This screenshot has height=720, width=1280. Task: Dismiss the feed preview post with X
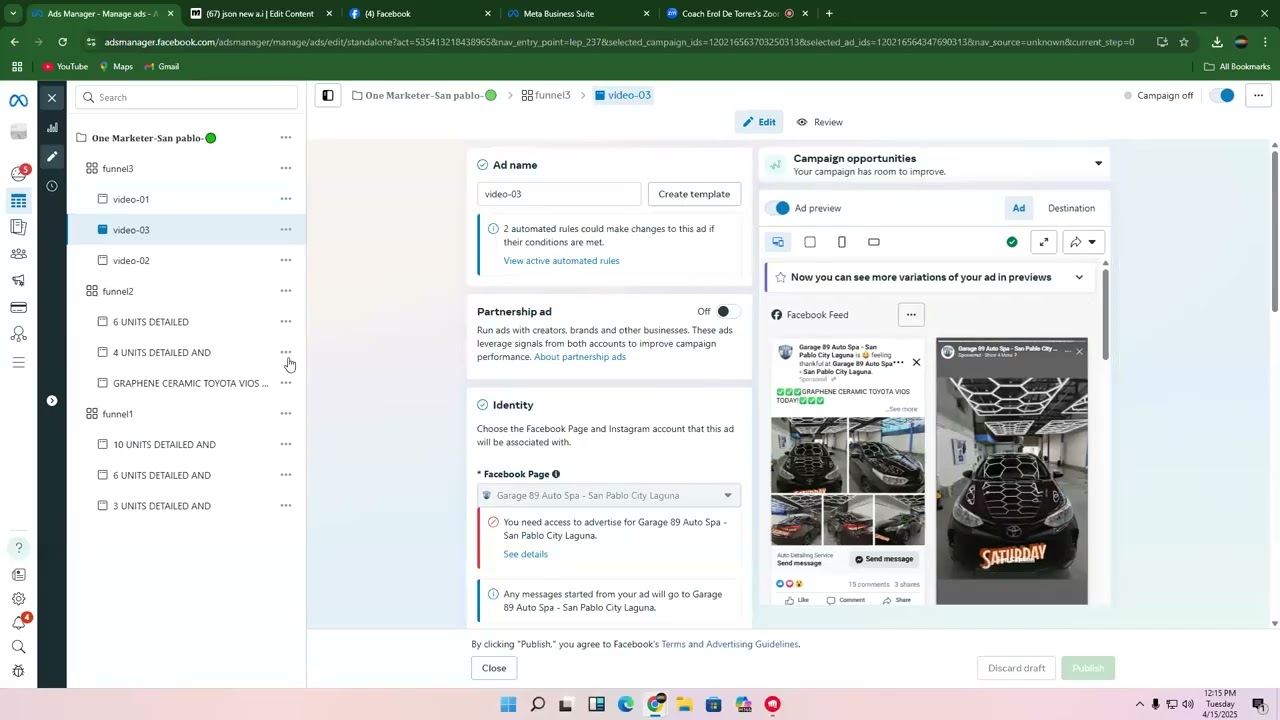916,362
